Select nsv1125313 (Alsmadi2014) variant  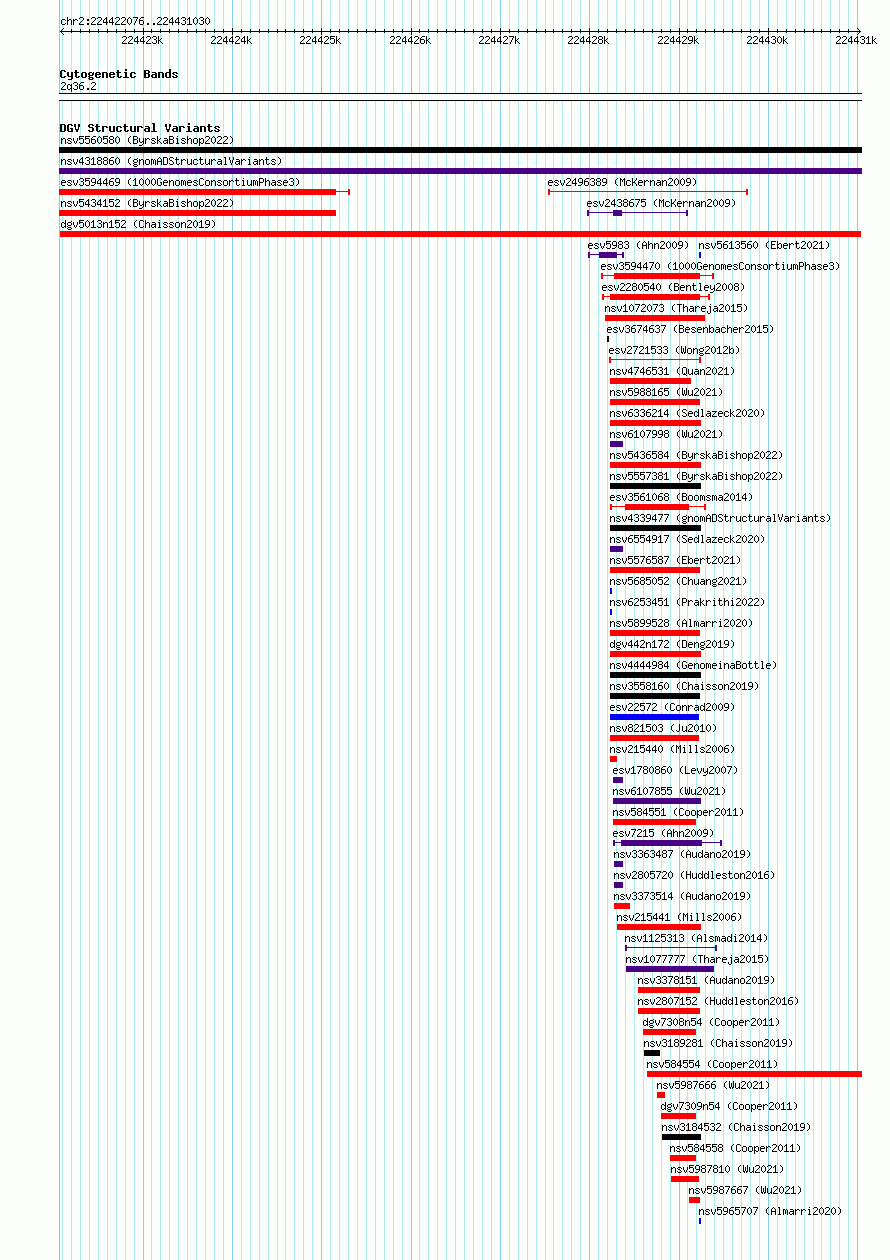[x=696, y=938]
